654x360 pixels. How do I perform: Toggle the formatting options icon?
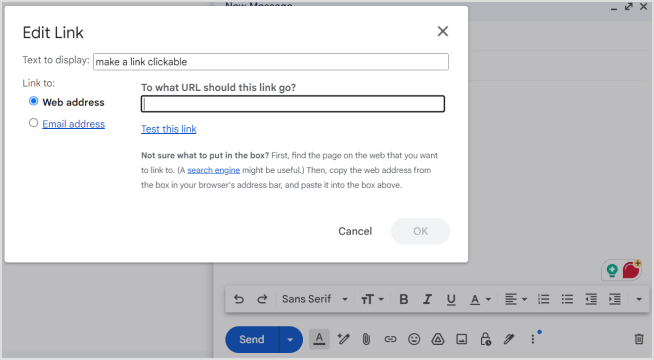pyautogui.click(x=319, y=339)
